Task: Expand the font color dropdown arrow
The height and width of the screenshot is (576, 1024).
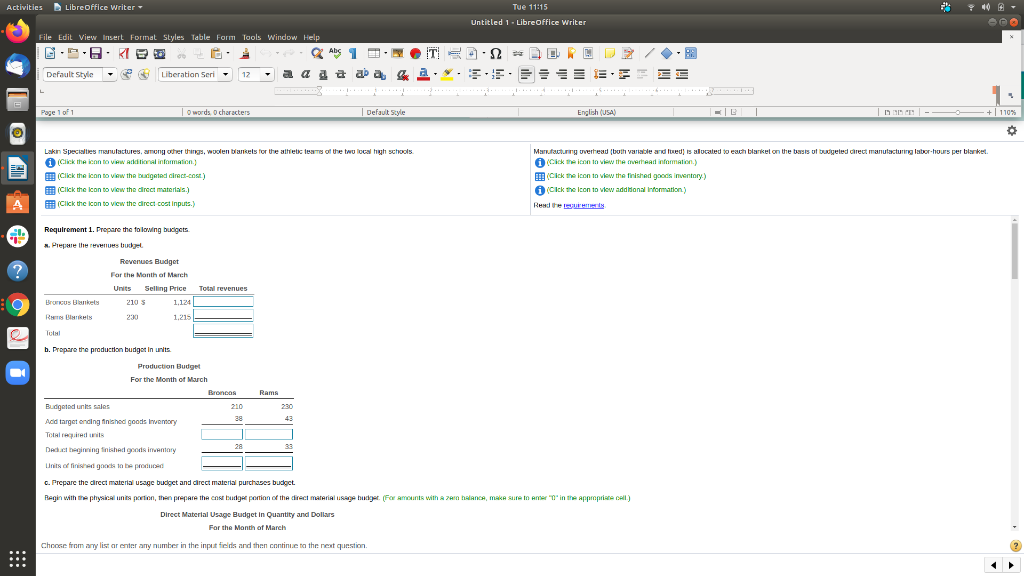Action: (x=435, y=74)
